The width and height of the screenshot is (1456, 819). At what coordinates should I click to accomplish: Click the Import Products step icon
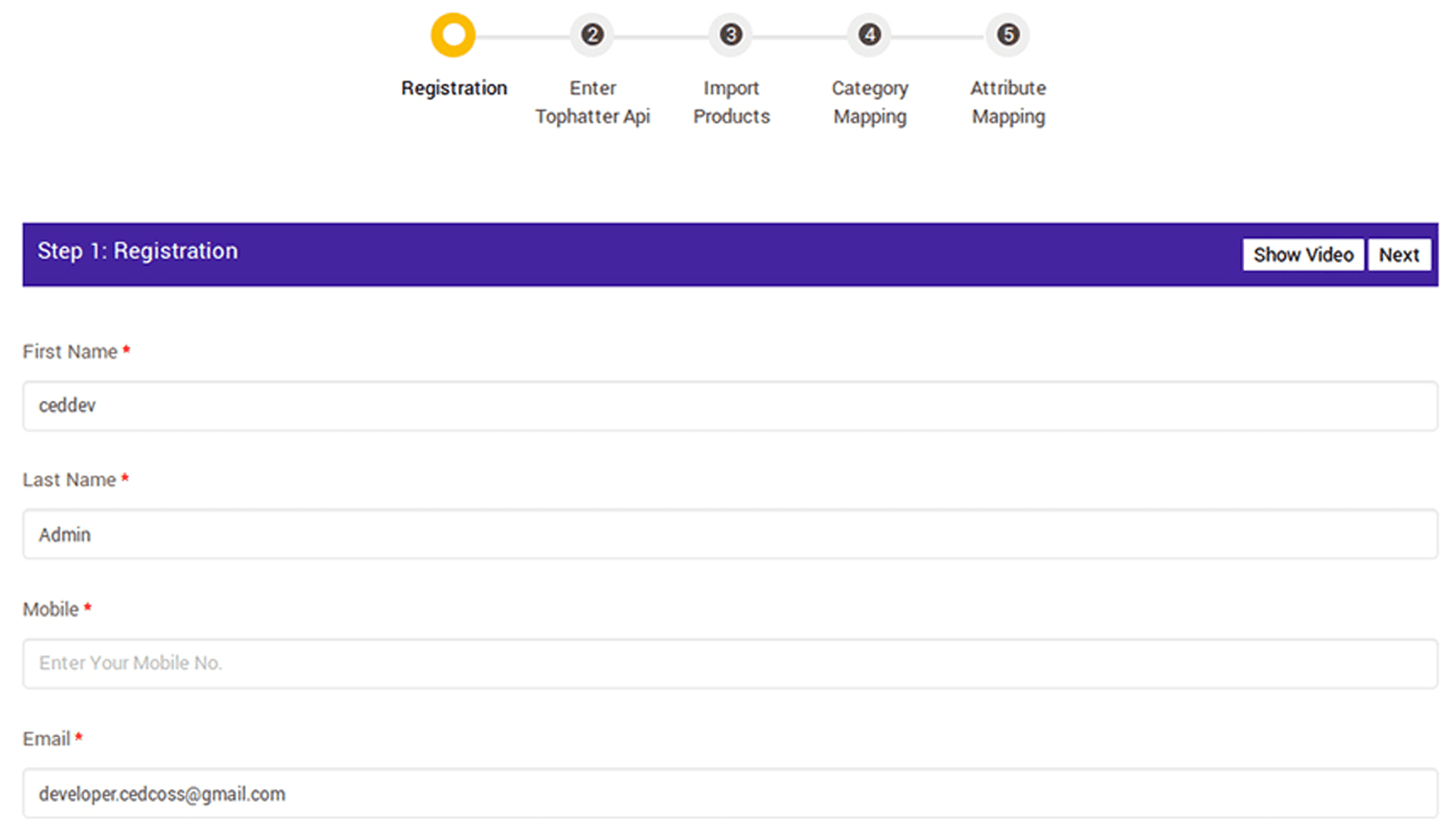(x=731, y=35)
